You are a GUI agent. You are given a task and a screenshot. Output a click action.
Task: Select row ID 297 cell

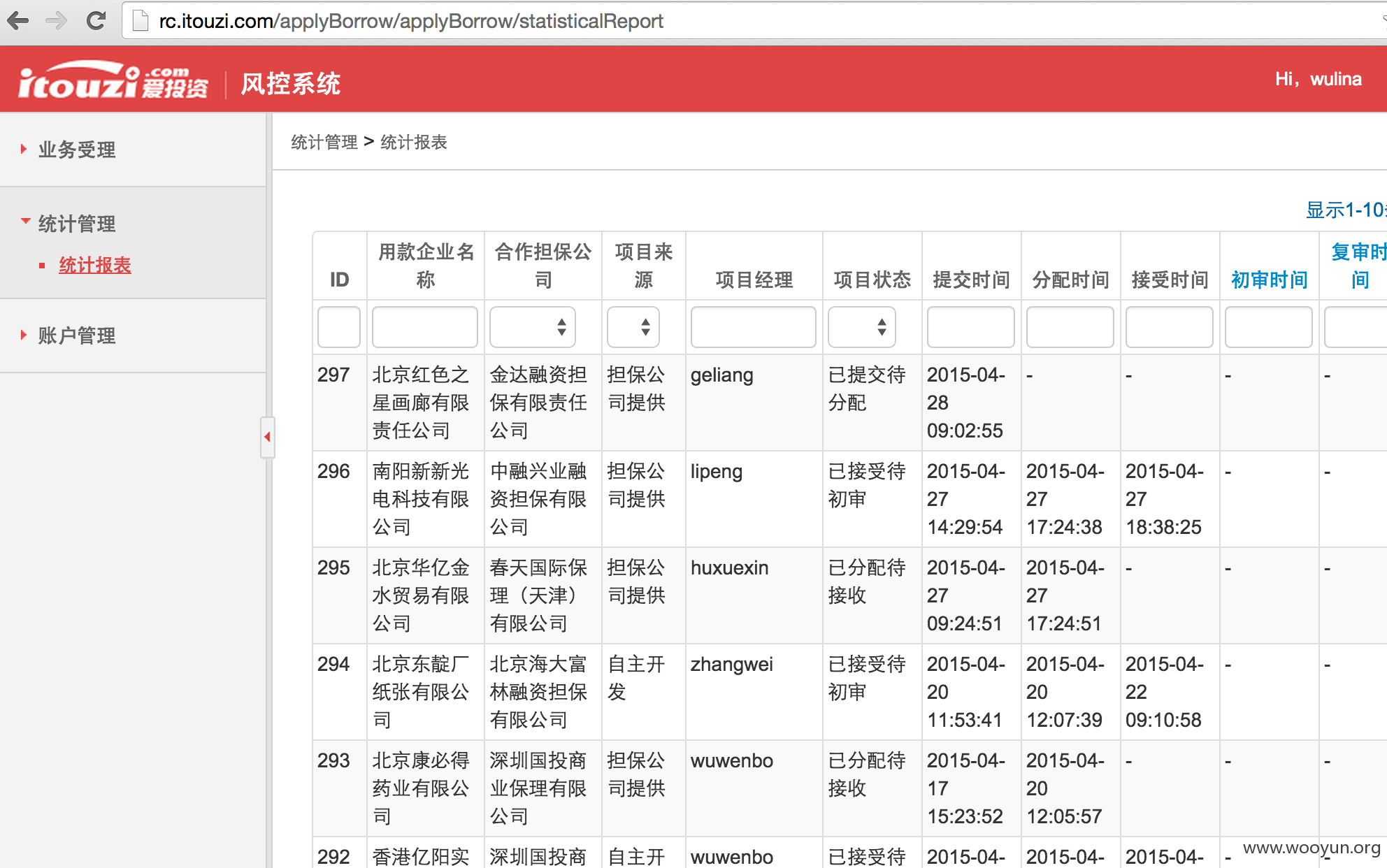point(333,375)
